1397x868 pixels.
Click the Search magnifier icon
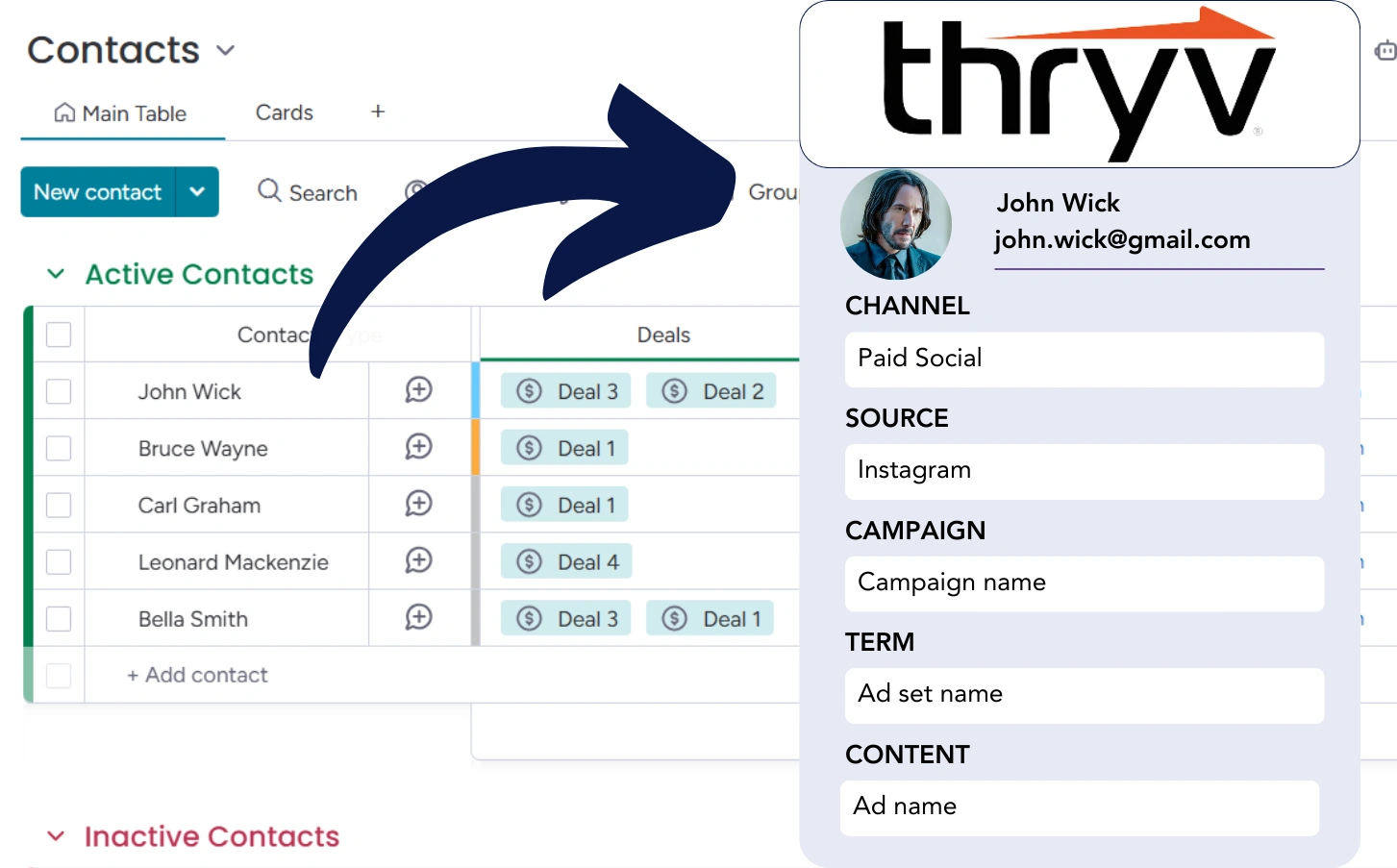pos(269,191)
